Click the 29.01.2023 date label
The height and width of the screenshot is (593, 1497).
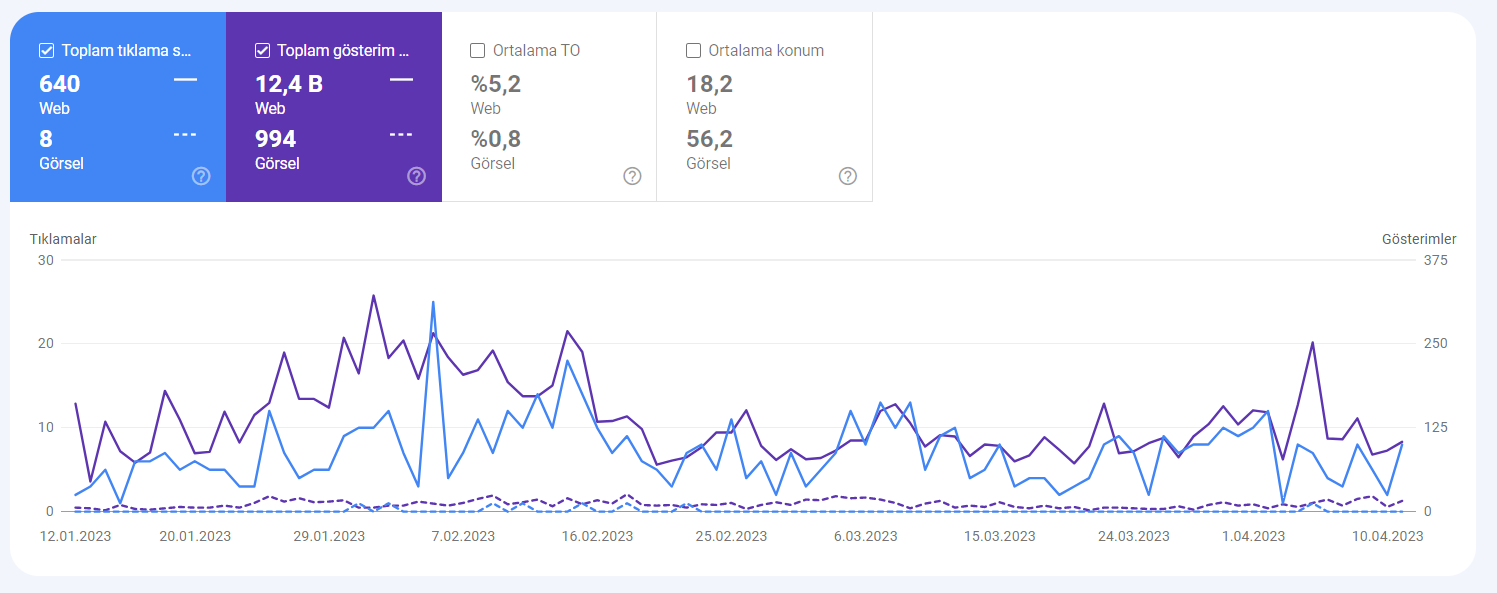(329, 536)
